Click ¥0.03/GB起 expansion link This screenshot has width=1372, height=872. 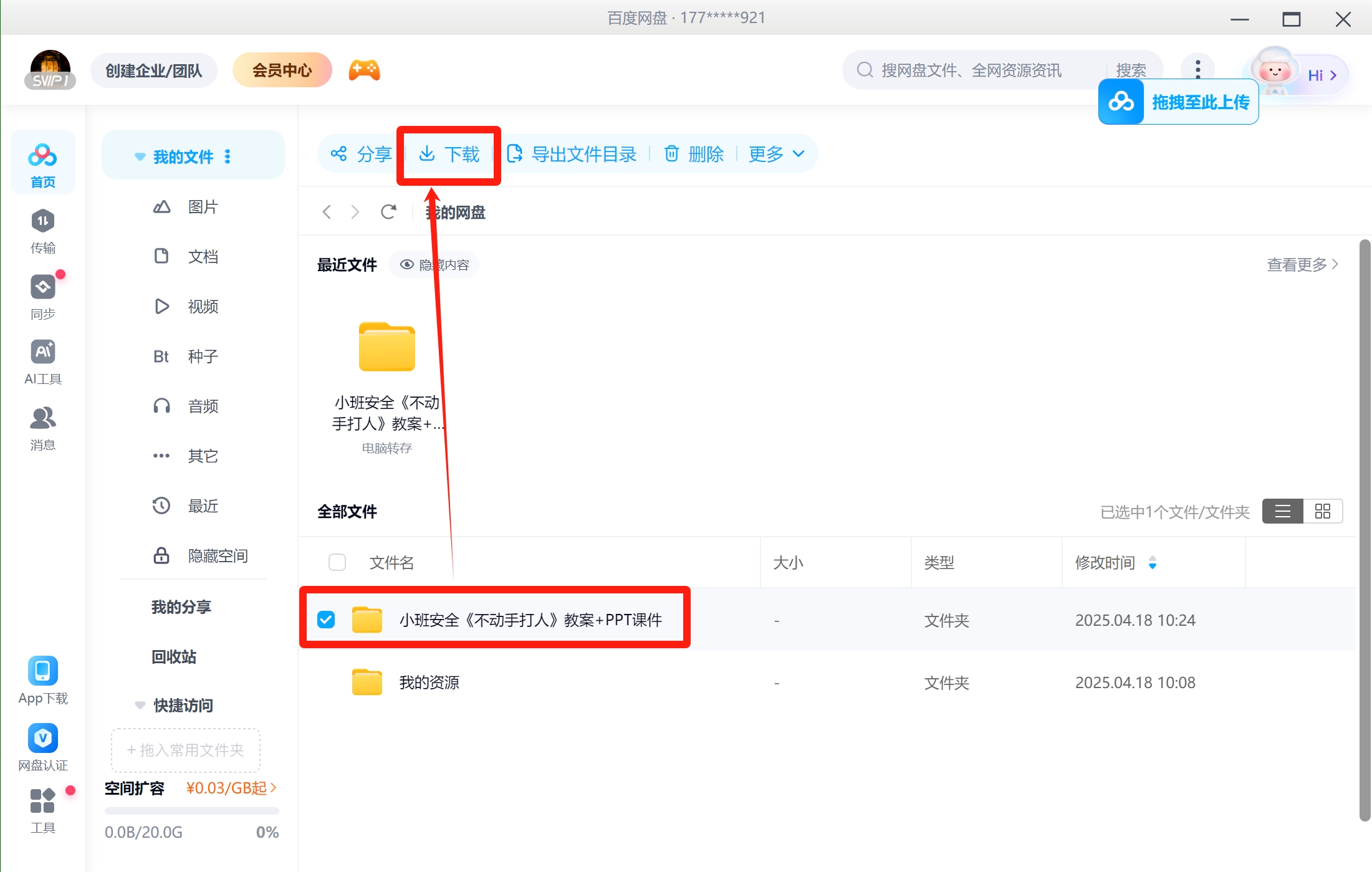[x=231, y=788]
